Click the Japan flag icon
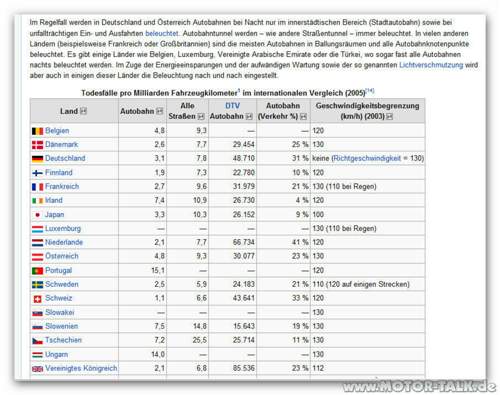Viewport: 500px width, 395px height. coord(37,215)
